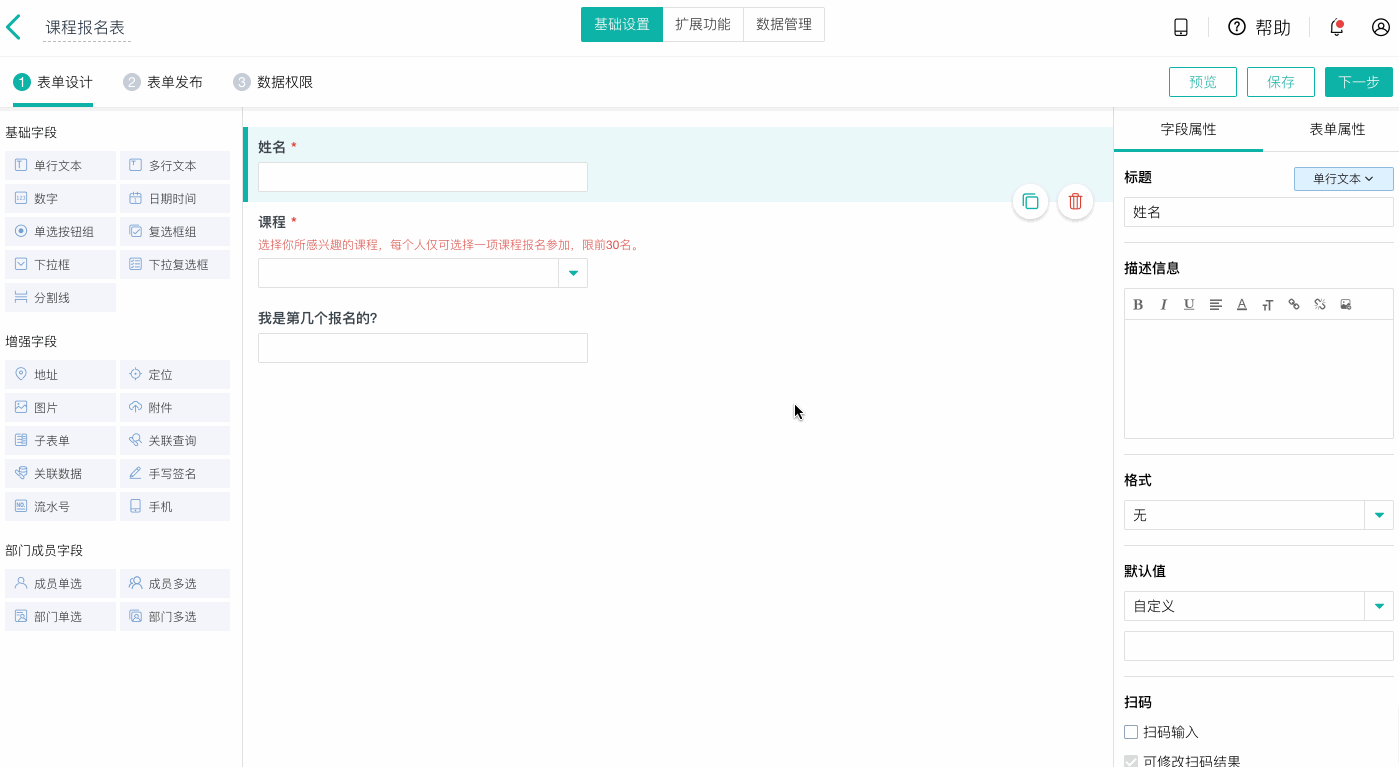The width and height of the screenshot is (1399, 767).
Task: Click the 课程报名表 form title
Action: pyautogui.click(x=86, y=28)
